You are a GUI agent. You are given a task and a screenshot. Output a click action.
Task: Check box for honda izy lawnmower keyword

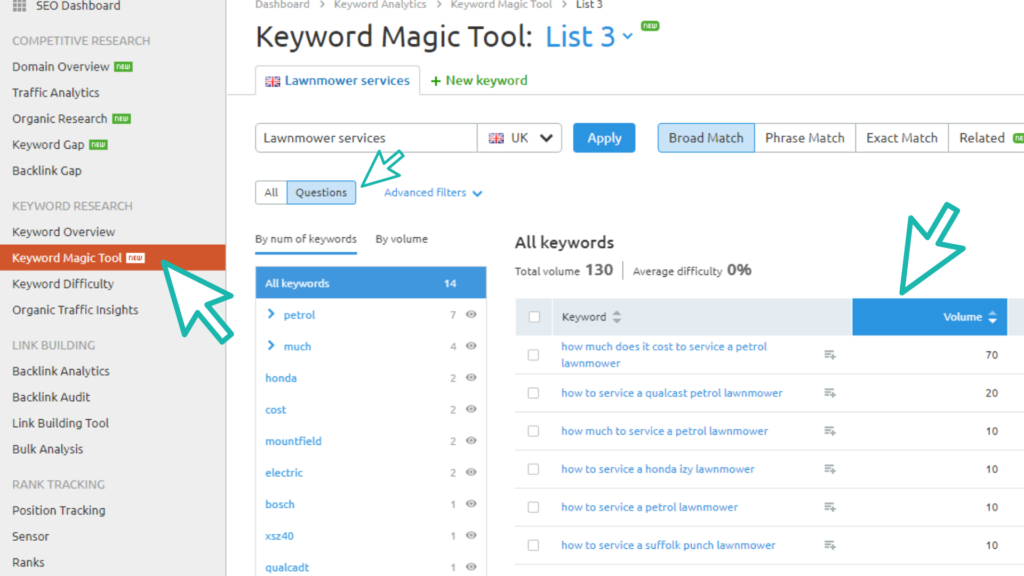[534, 469]
